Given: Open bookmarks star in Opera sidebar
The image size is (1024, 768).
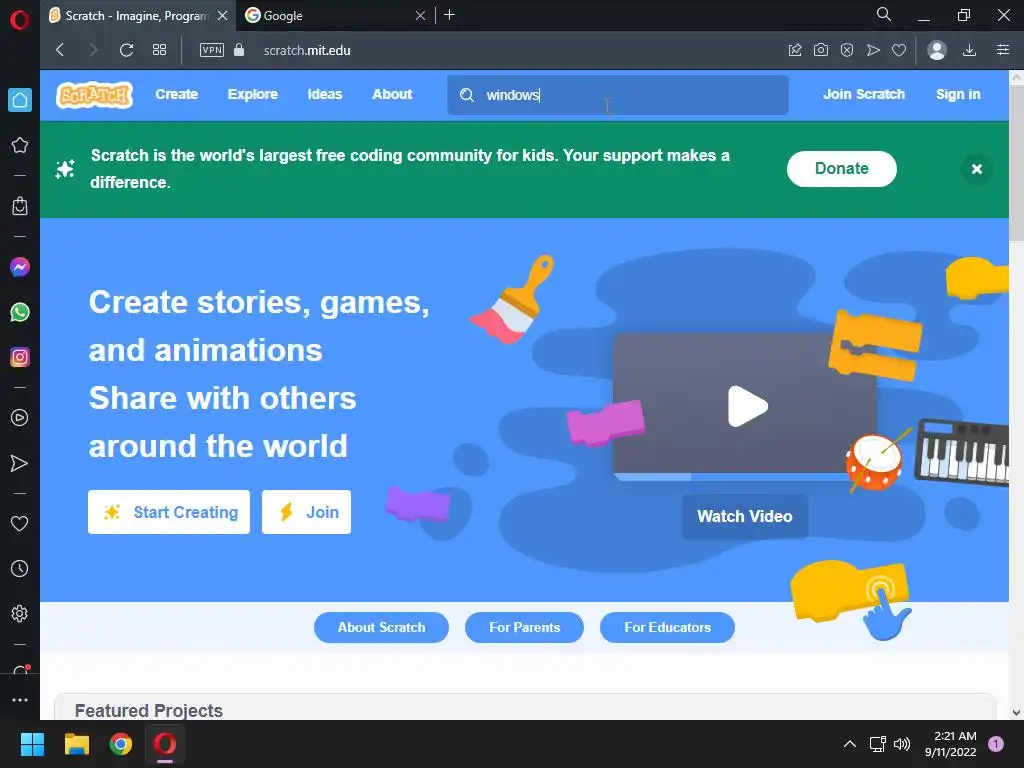Looking at the screenshot, I should (20, 145).
